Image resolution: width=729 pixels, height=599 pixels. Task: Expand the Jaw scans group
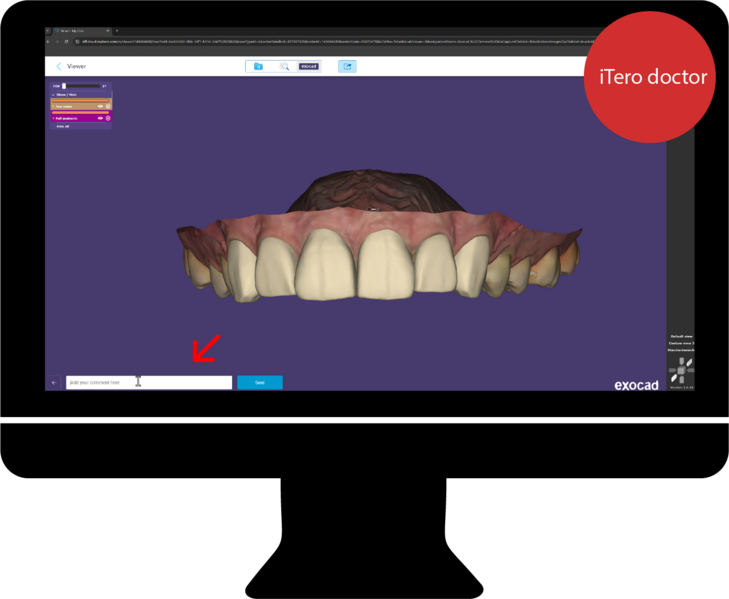[x=53, y=106]
